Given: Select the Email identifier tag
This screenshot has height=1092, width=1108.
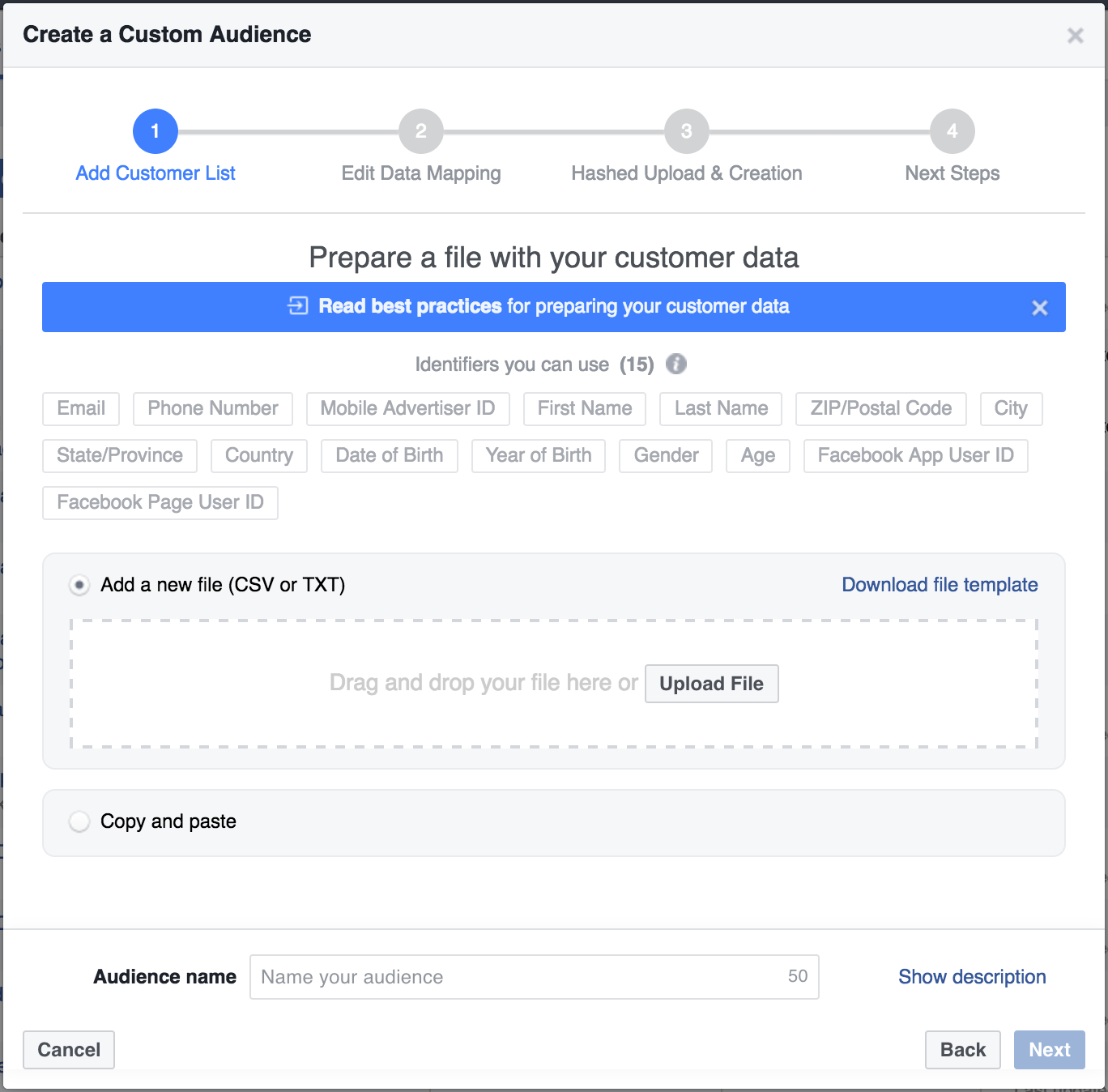Looking at the screenshot, I should click(x=80, y=408).
